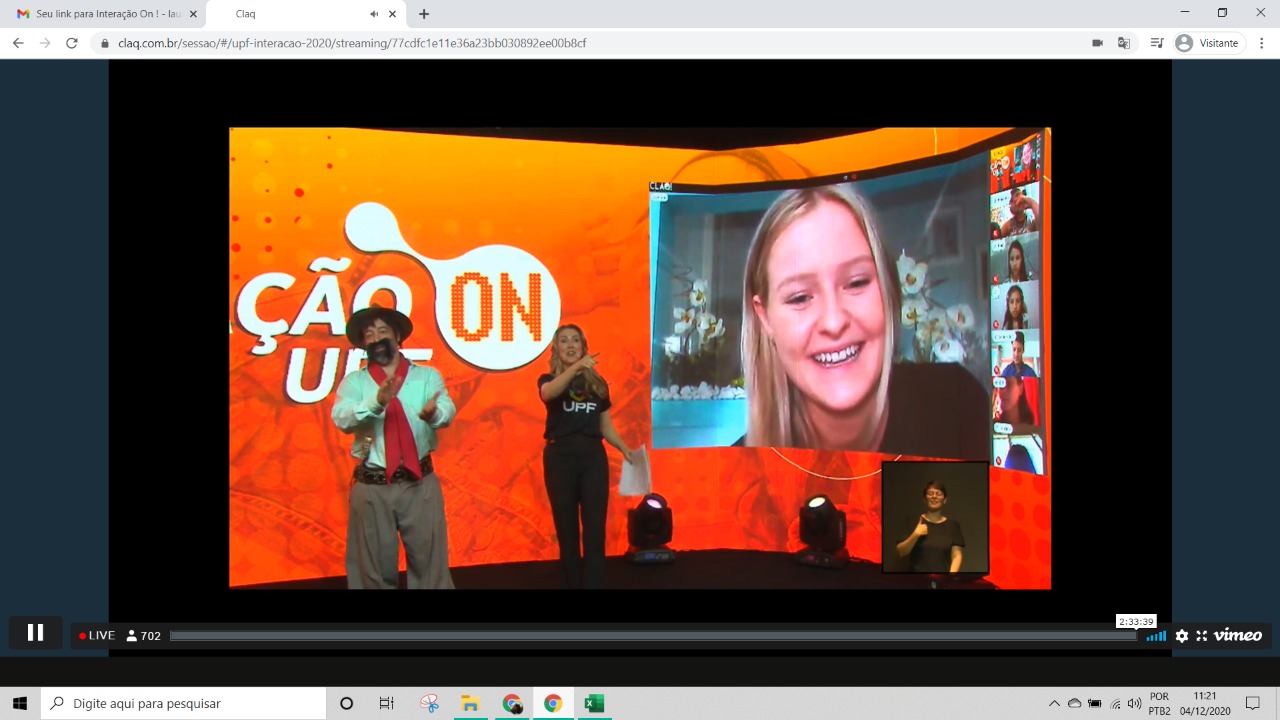The width and height of the screenshot is (1280, 720).
Task: Open the Snipping Tool taskbar icon
Action: (x=429, y=703)
